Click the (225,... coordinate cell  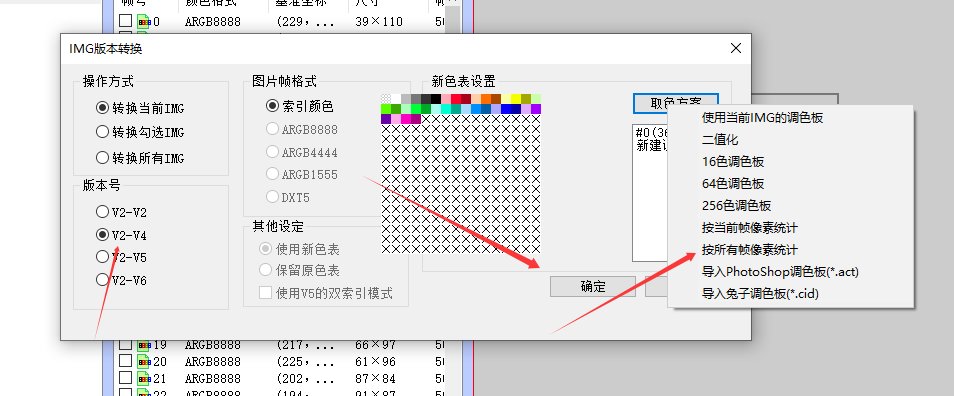pyautogui.click(x=305, y=361)
